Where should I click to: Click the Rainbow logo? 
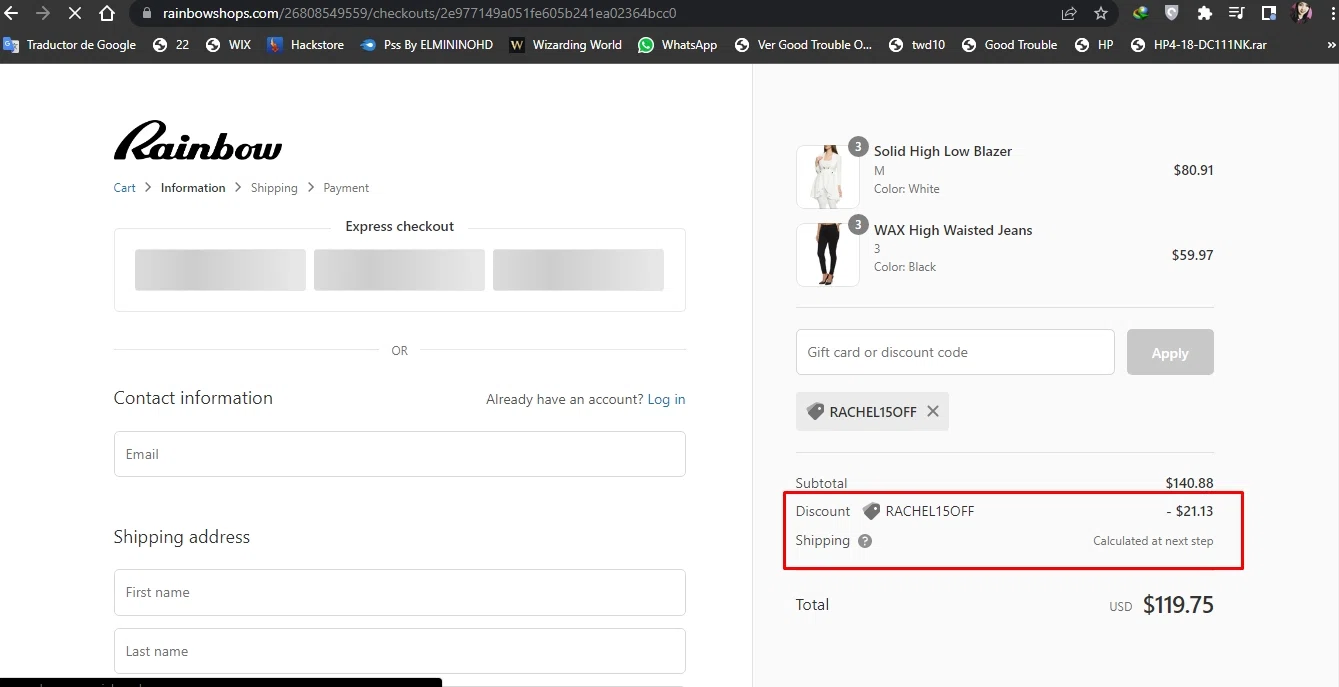[198, 141]
